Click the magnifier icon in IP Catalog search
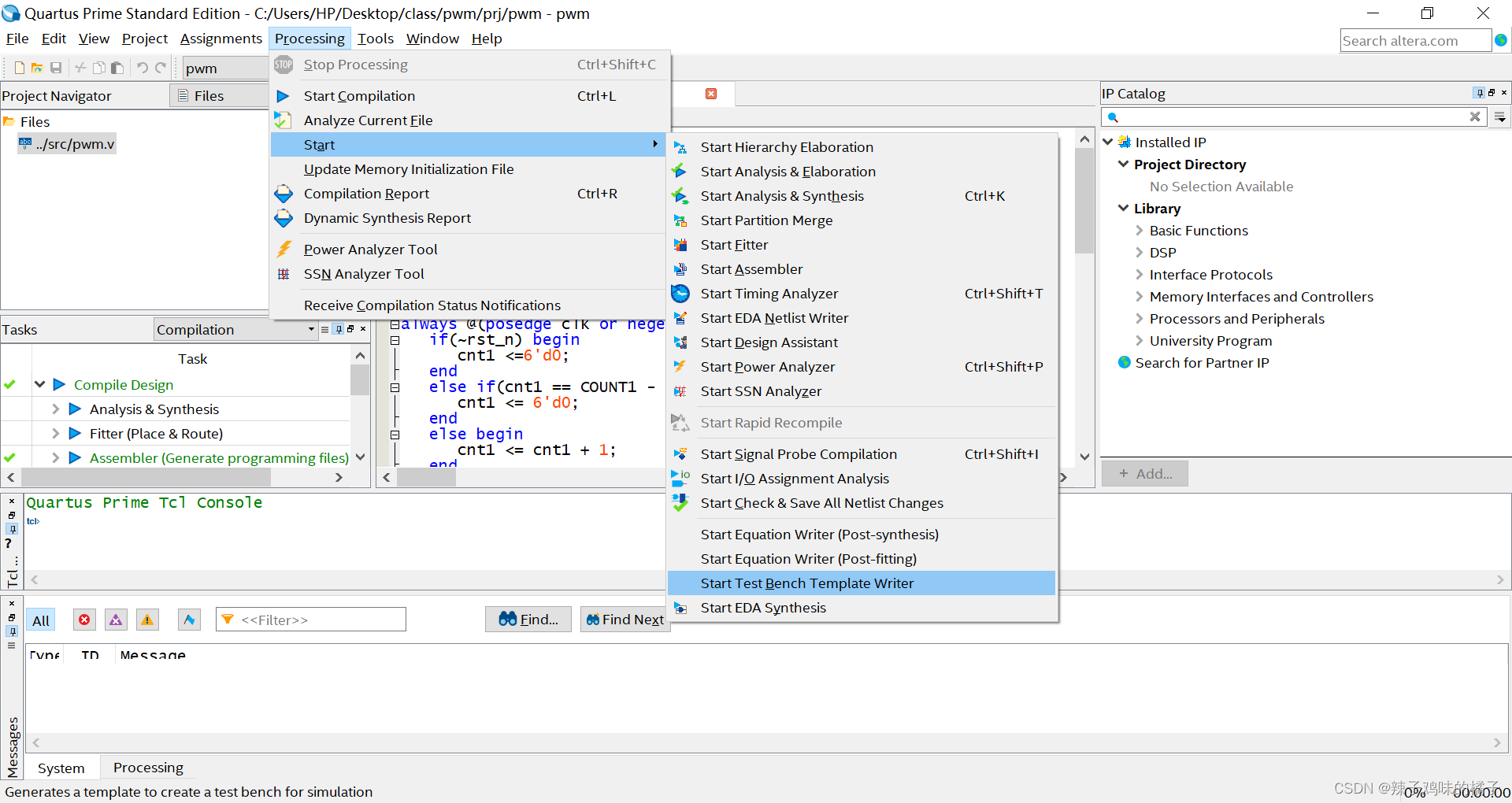Image resolution: width=1512 pixels, height=803 pixels. click(x=1113, y=117)
